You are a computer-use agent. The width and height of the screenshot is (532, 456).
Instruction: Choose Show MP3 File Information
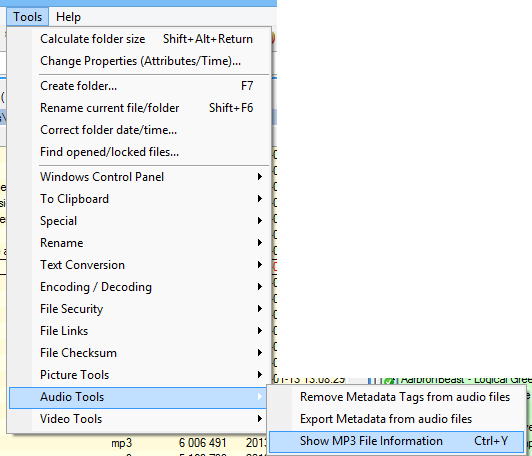pos(397,441)
